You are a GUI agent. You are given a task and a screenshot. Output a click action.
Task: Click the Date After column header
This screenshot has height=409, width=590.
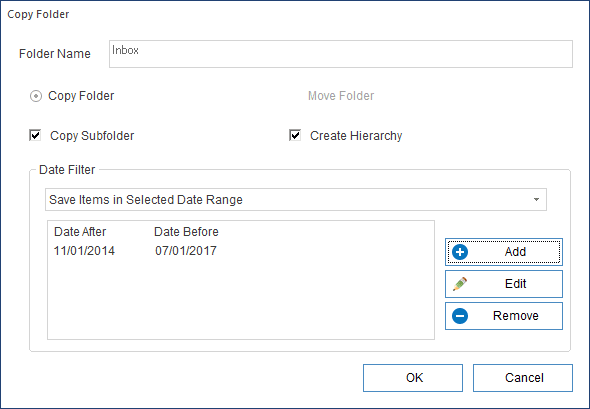click(x=80, y=232)
